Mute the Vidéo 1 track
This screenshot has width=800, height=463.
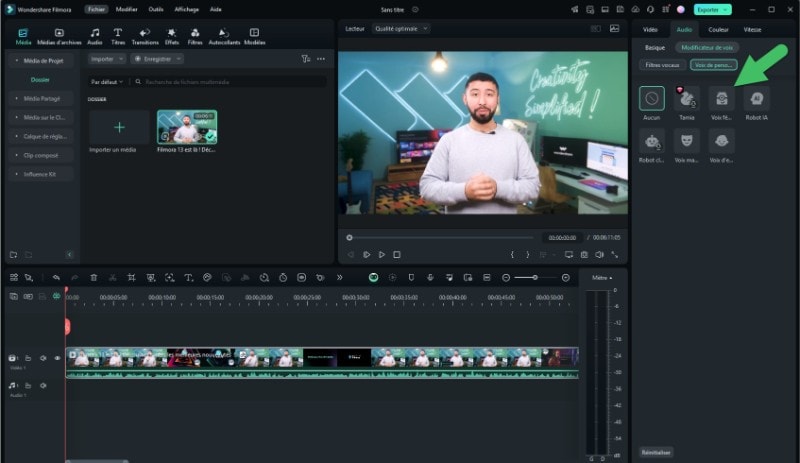(x=43, y=358)
